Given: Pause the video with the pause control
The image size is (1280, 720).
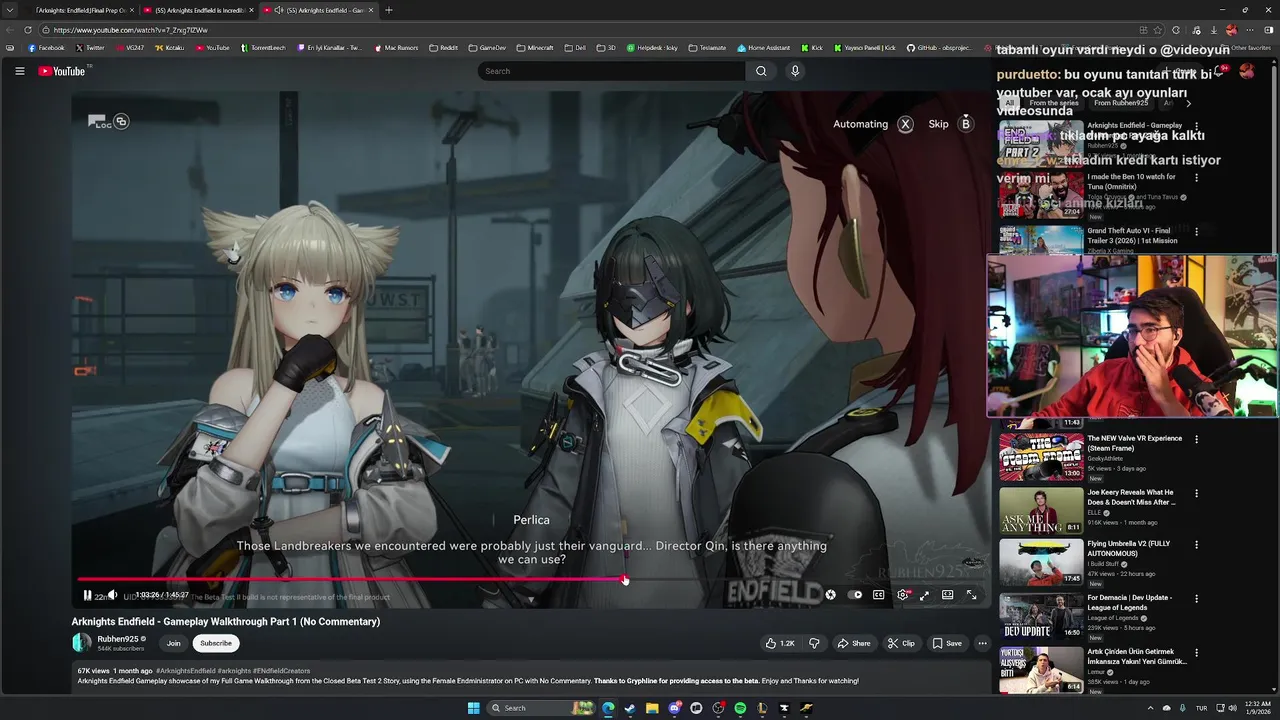Looking at the screenshot, I should click(x=87, y=595).
